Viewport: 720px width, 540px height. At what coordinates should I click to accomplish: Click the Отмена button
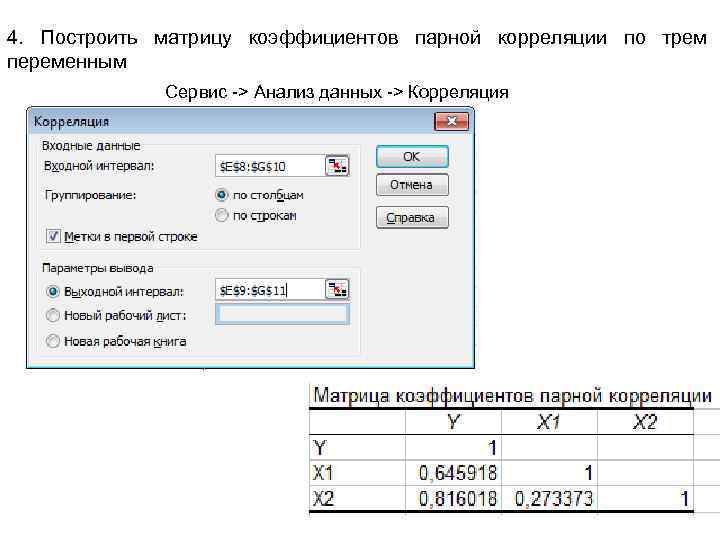click(x=412, y=185)
